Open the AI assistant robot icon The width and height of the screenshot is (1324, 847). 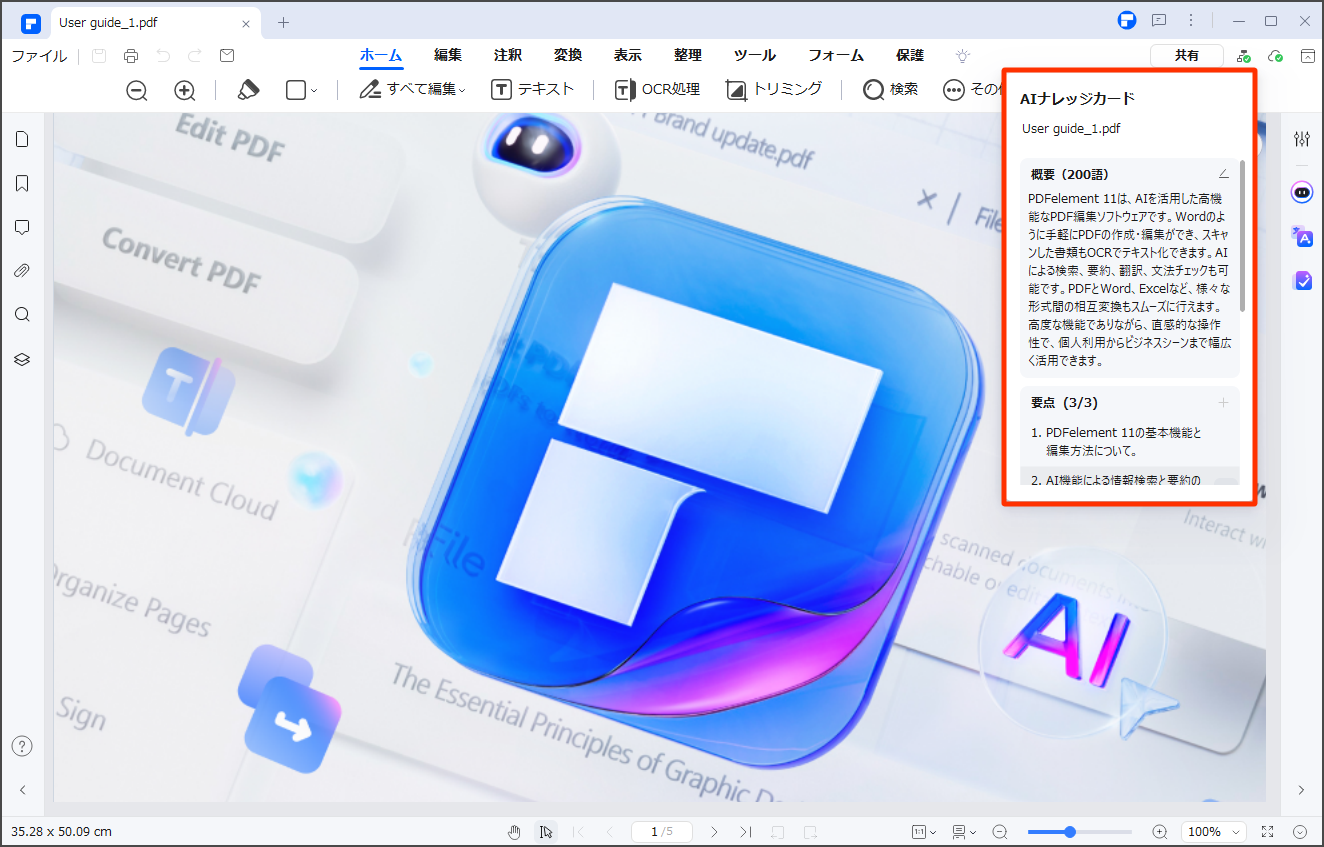click(1301, 192)
